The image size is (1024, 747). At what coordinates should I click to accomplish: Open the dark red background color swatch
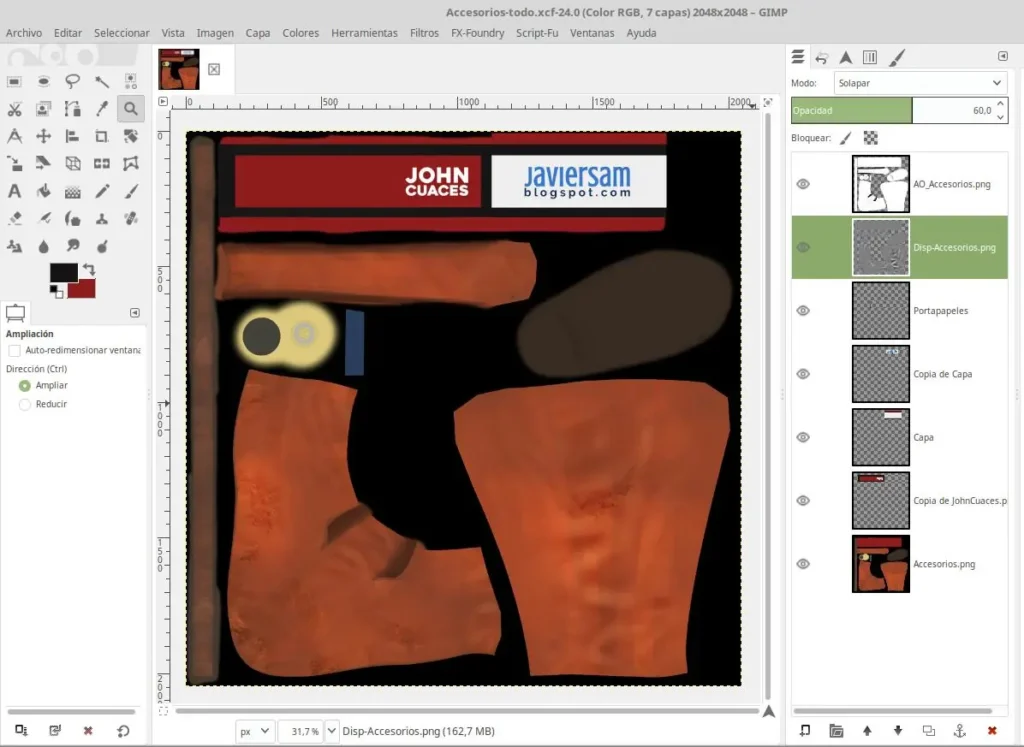tap(85, 291)
